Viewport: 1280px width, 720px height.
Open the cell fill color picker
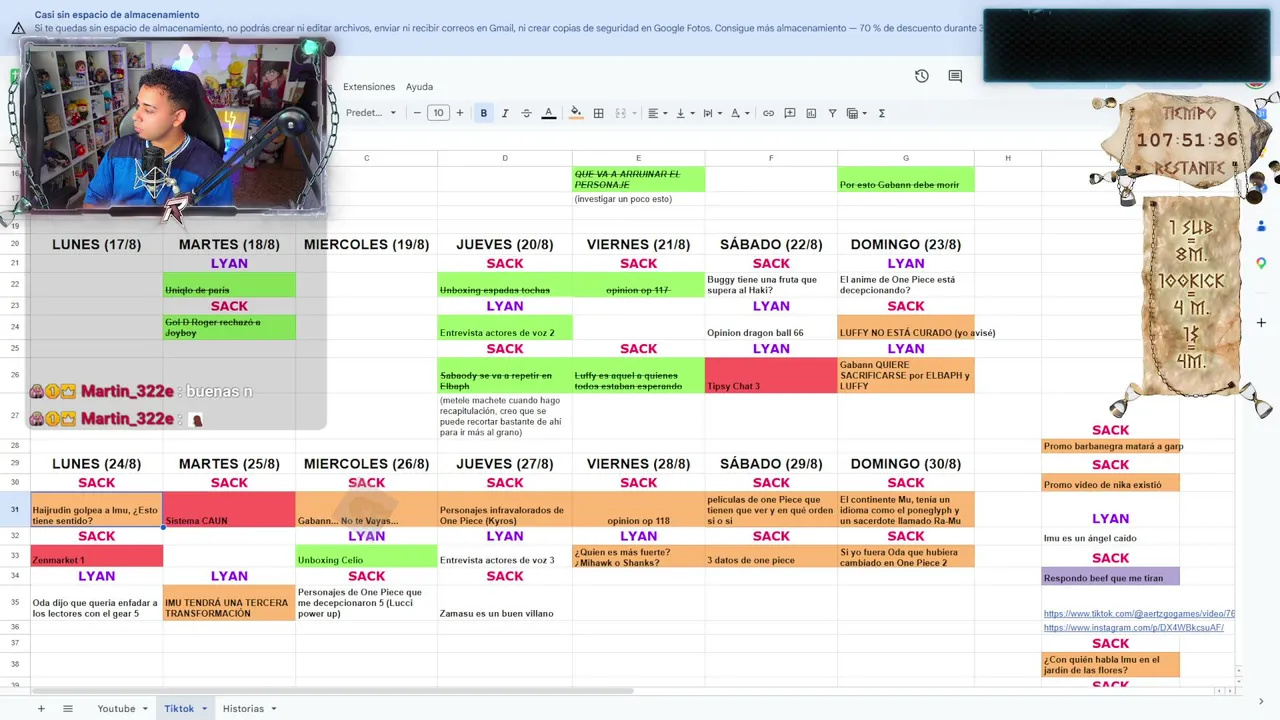[x=575, y=113]
